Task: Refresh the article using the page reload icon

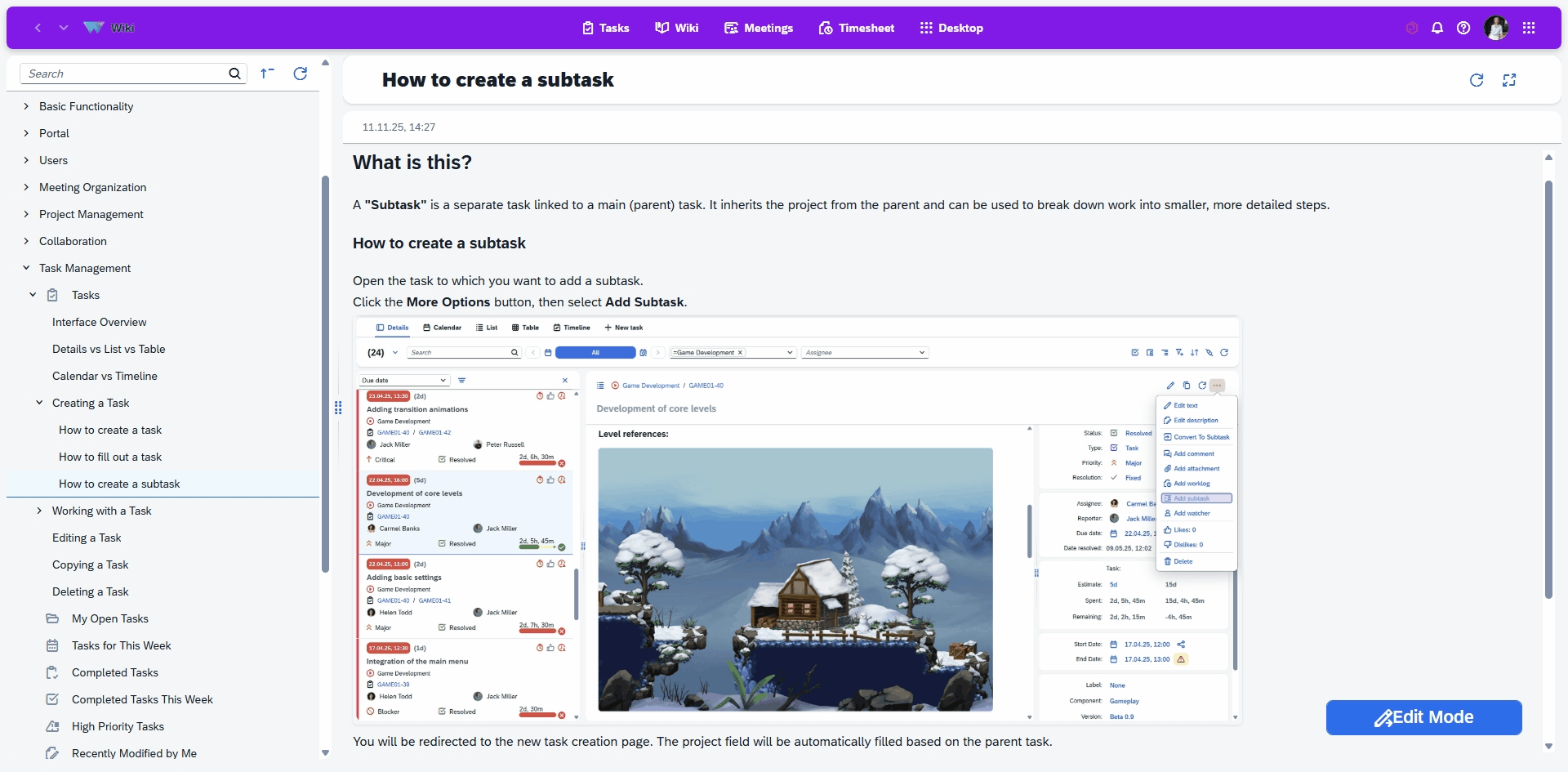Action: click(1477, 80)
